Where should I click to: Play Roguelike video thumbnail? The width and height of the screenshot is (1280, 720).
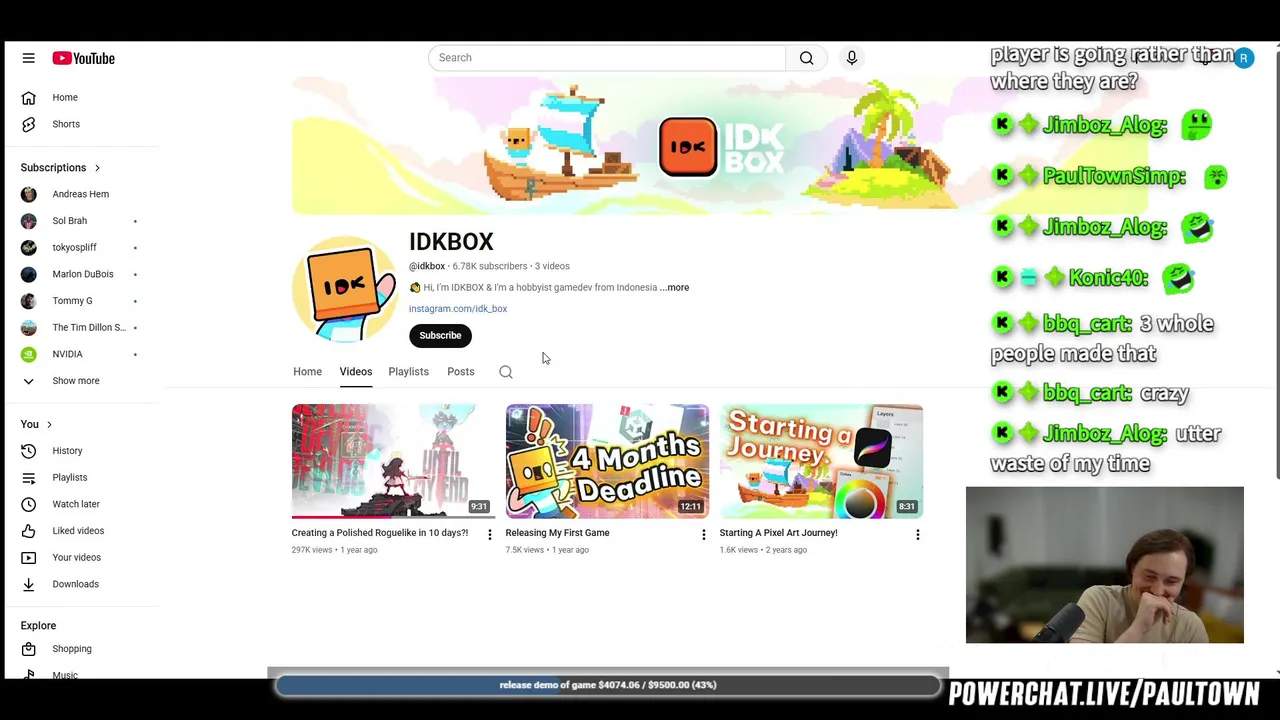[x=393, y=461]
